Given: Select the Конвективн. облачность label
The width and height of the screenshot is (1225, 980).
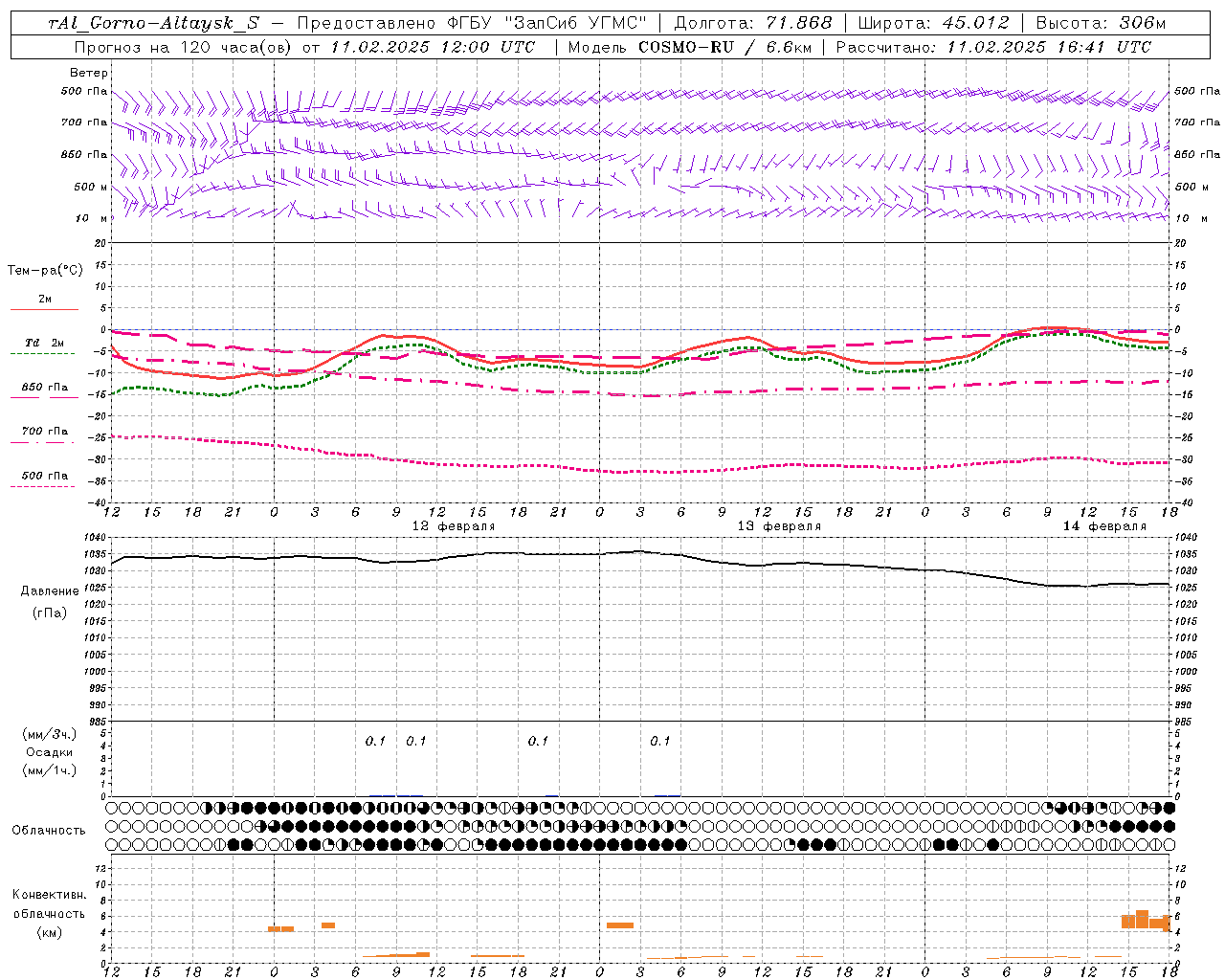Looking at the screenshot, I should (49, 904).
